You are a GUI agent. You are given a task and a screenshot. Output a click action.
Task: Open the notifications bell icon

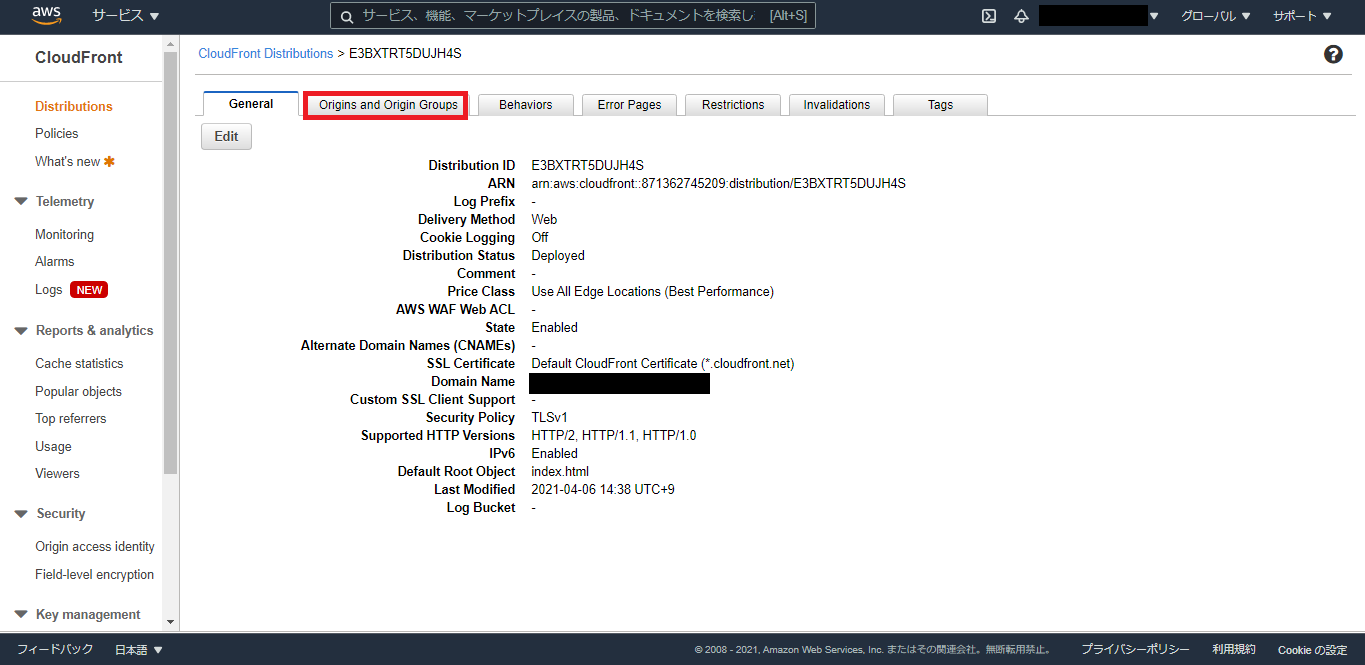(x=1021, y=16)
